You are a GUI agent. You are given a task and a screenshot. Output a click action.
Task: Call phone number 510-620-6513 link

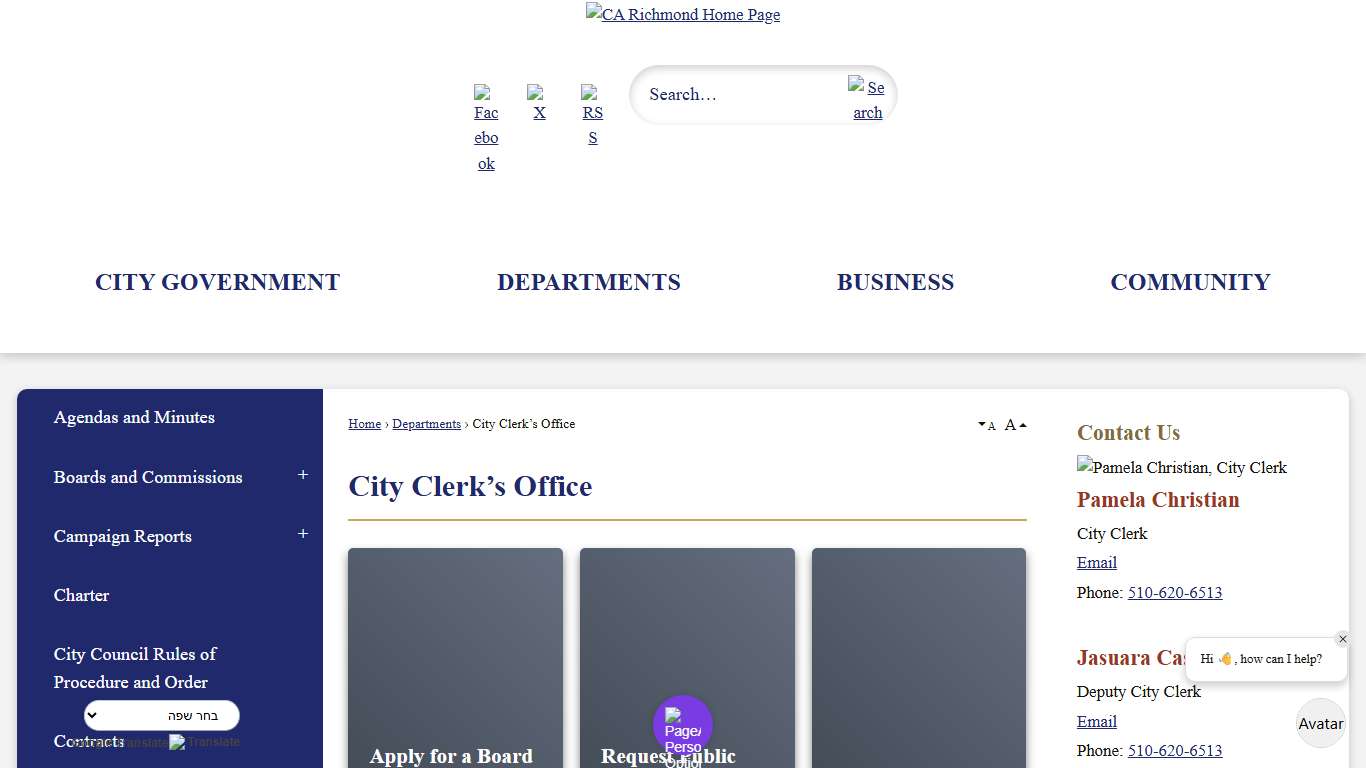click(1175, 592)
